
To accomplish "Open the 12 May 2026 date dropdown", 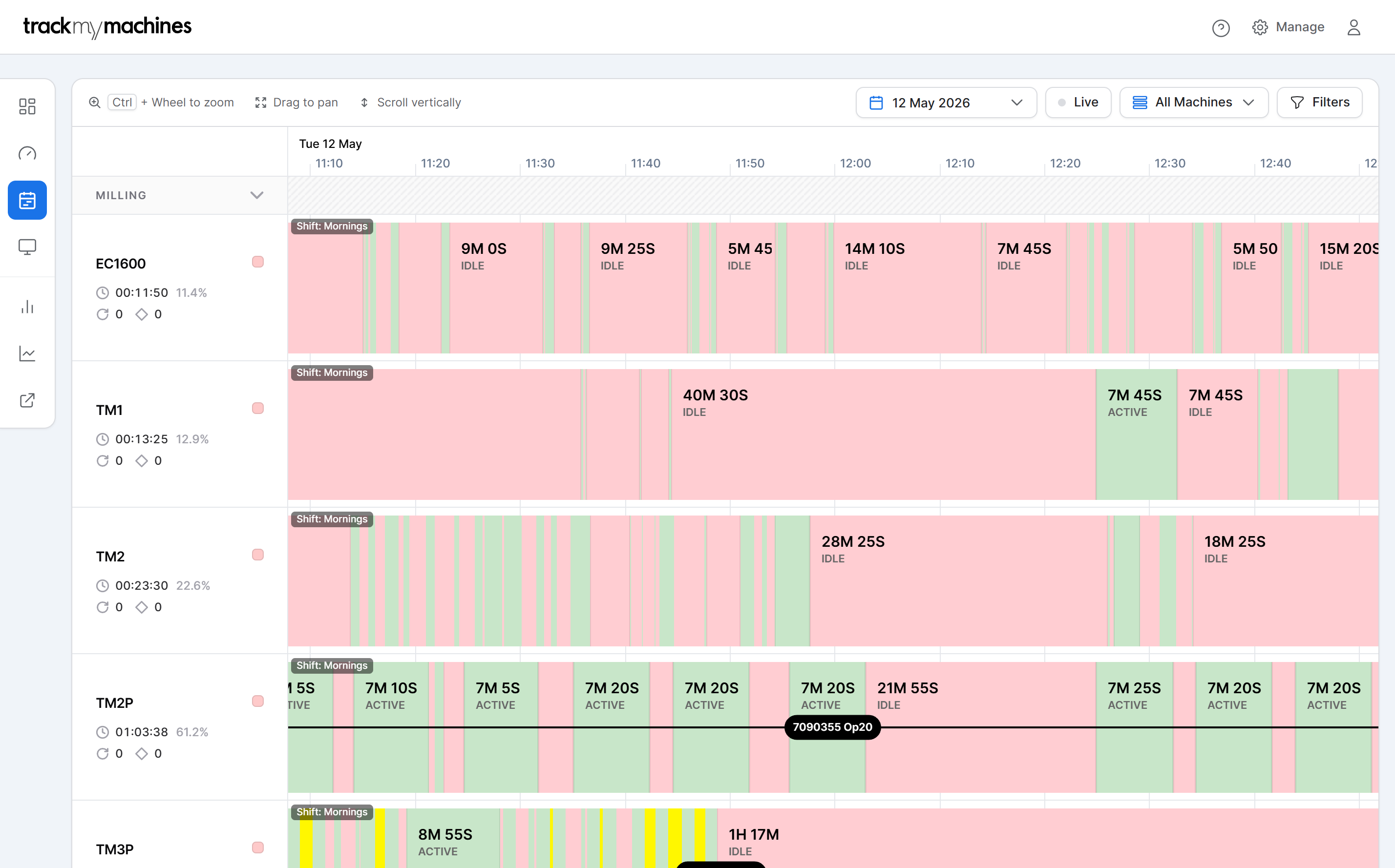I will [x=946, y=103].
